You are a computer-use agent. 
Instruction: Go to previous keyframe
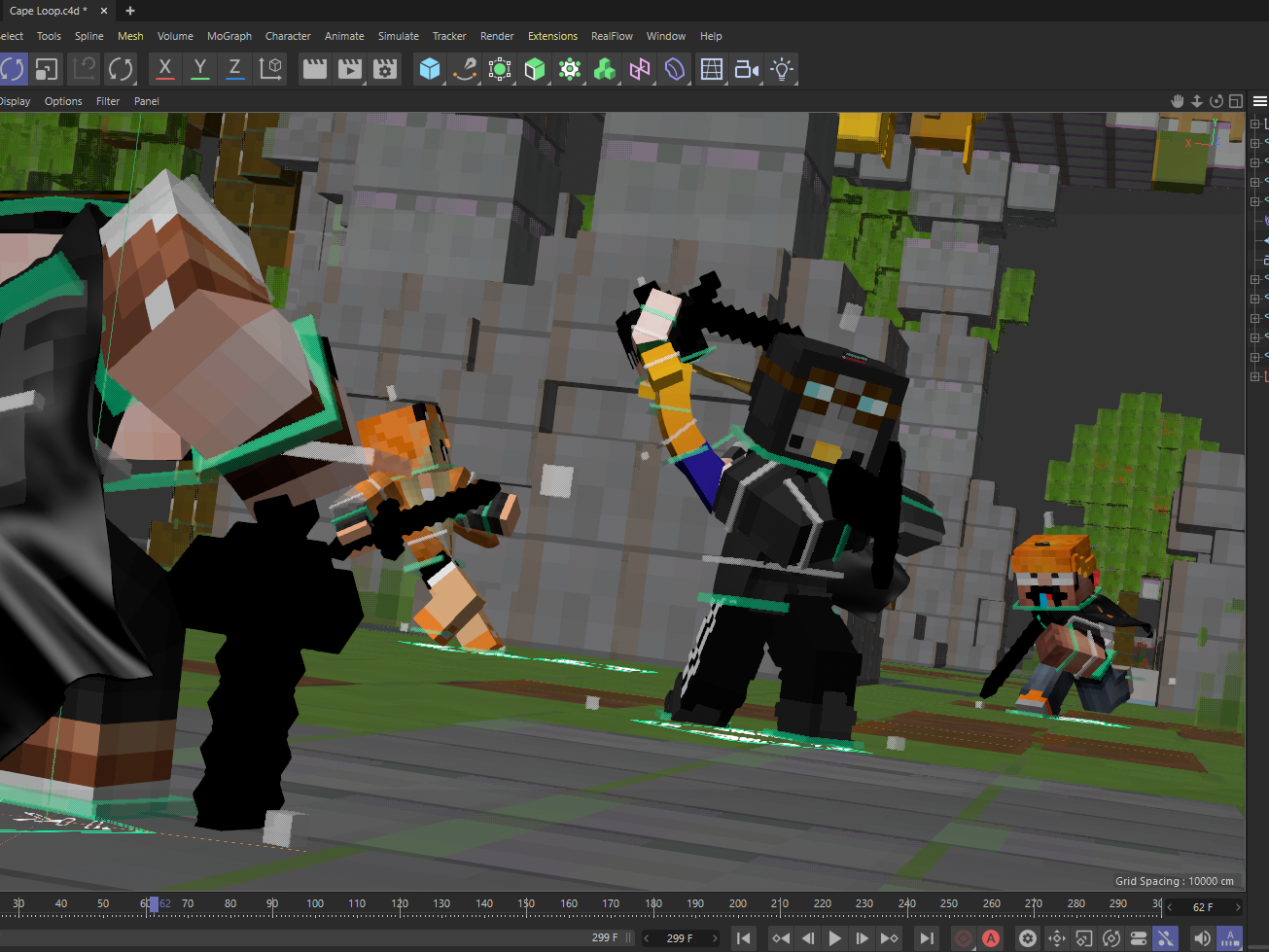[x=780, y=938]
